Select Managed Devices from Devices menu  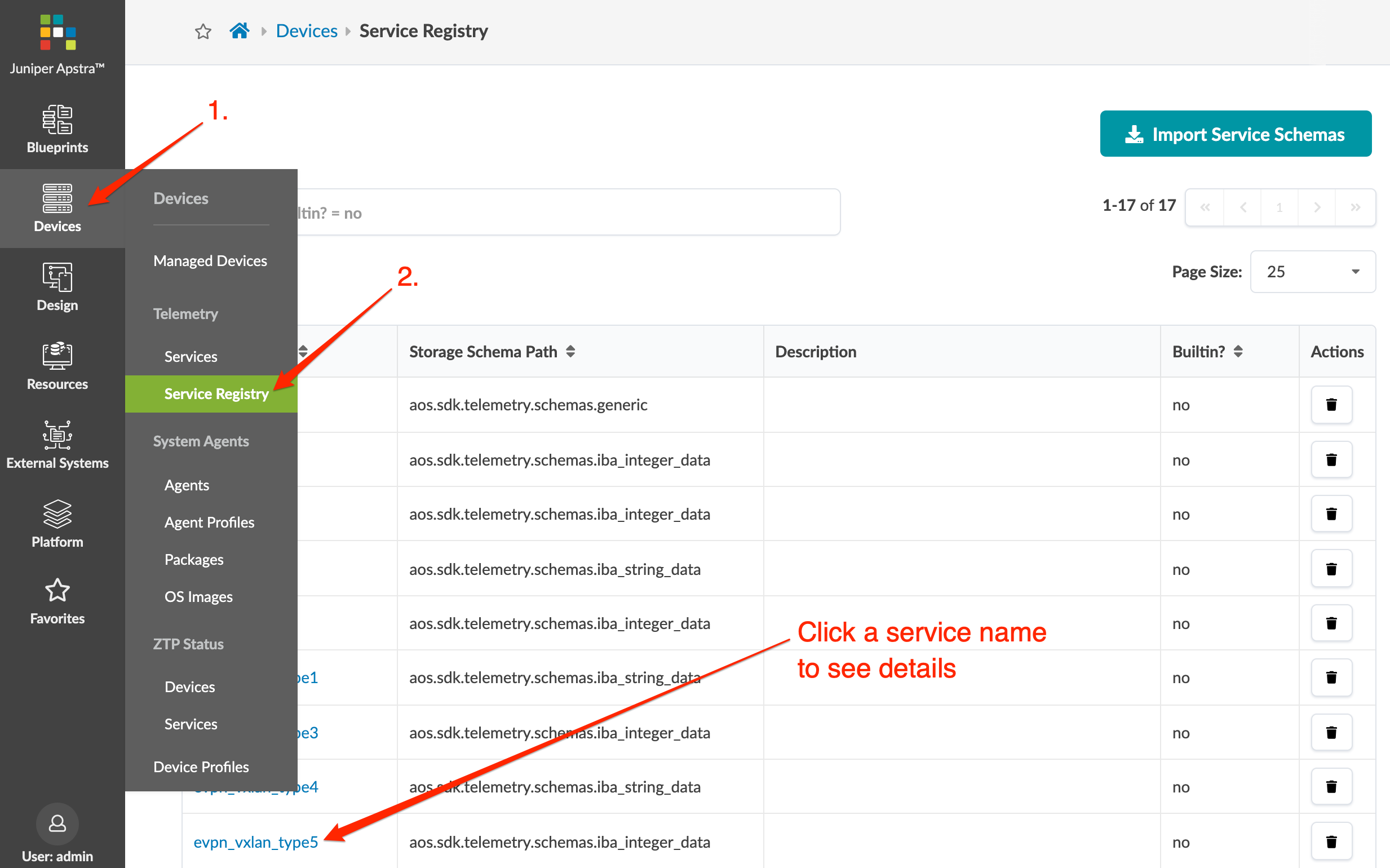tap(210, 260)
